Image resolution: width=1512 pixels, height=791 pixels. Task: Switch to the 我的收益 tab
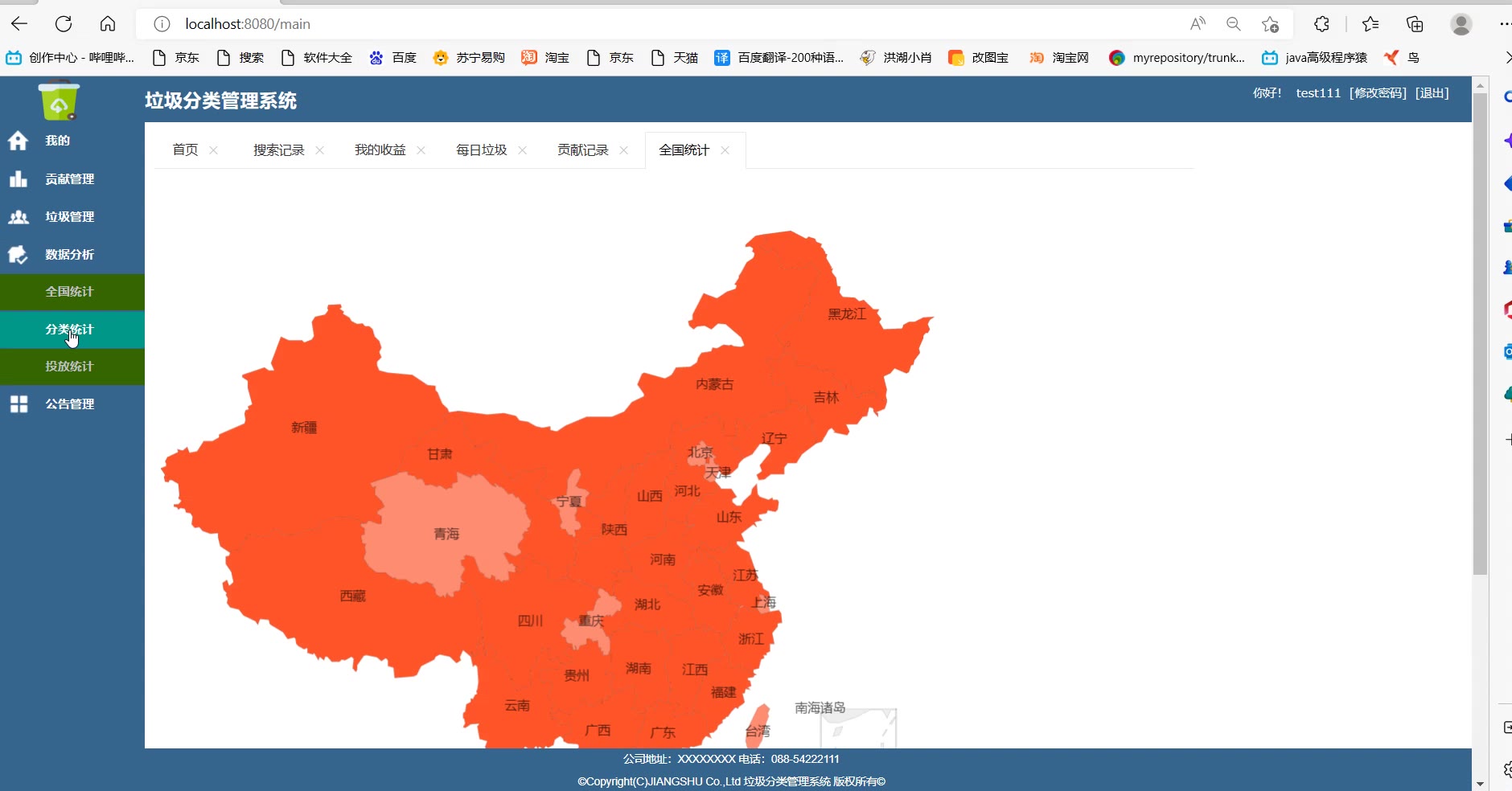tap(380, 150)
